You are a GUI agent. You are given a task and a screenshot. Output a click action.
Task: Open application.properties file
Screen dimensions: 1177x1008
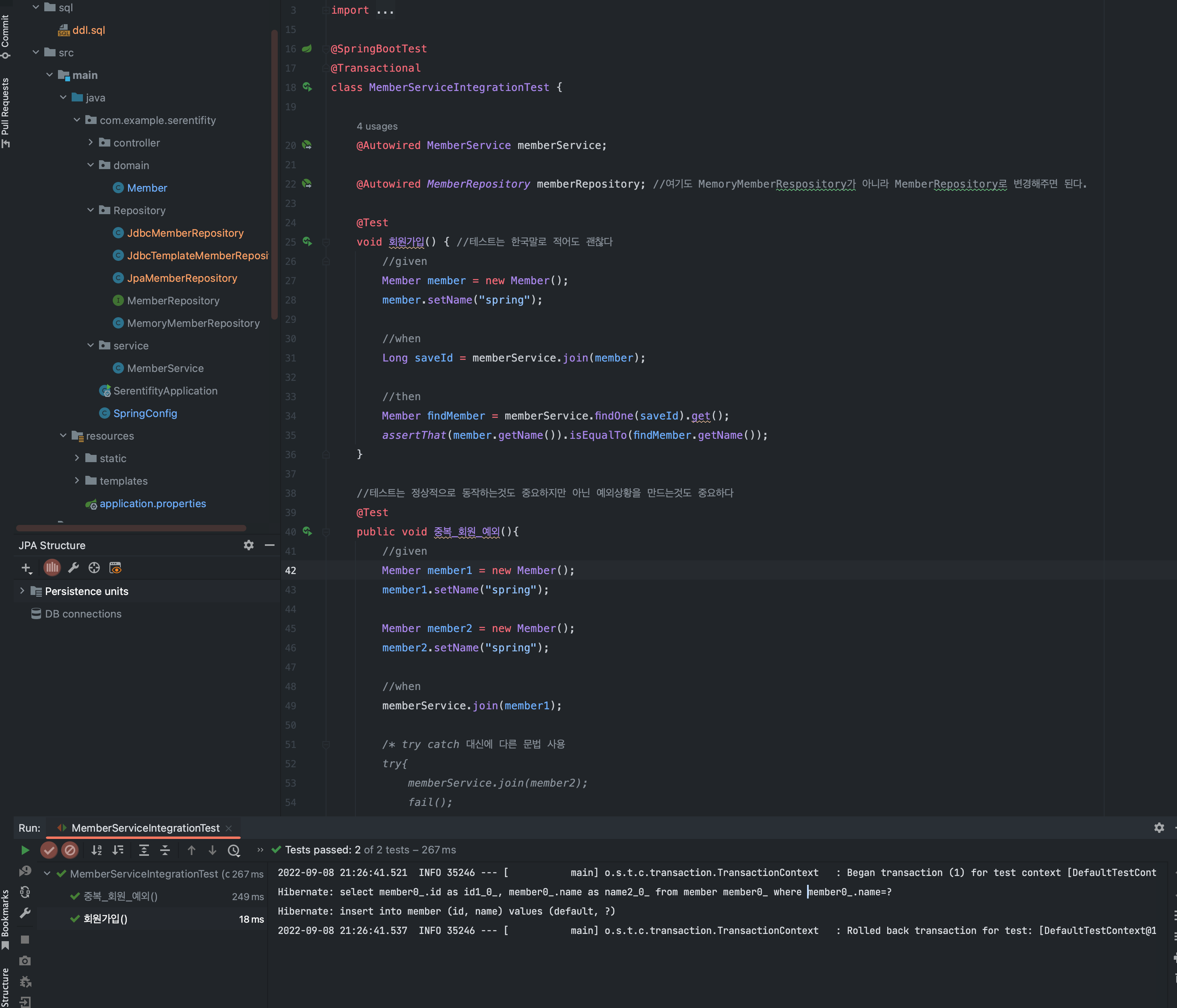pos(152,504)
